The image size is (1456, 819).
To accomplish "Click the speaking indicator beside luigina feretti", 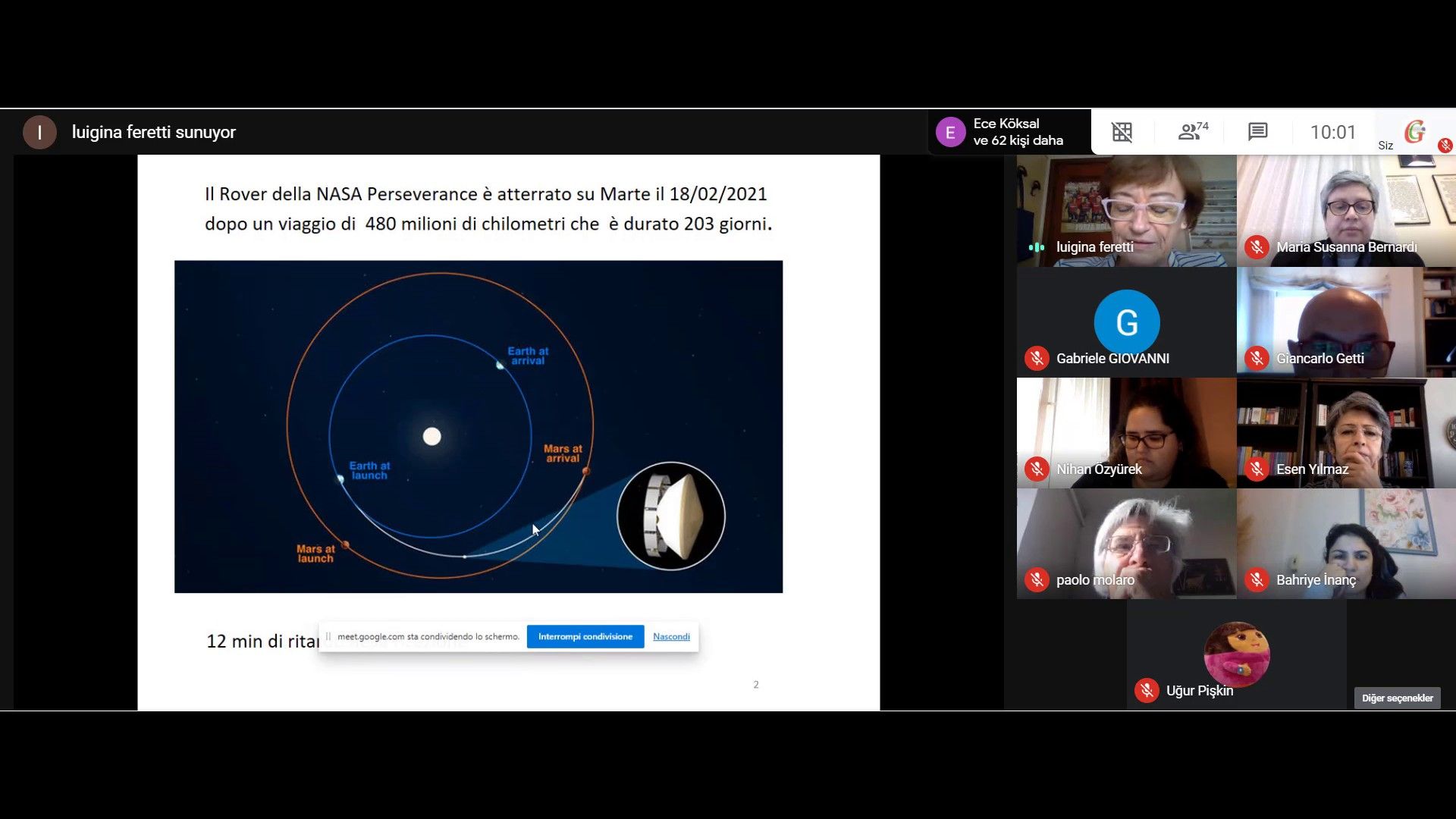I will [1037, 247].
